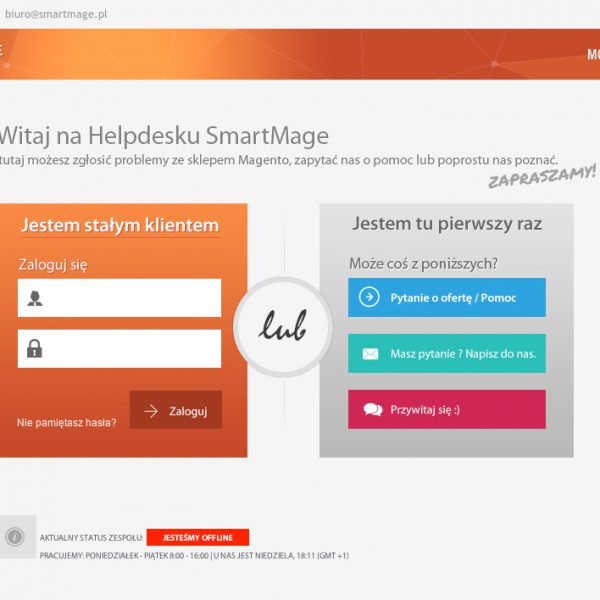The height and width of the screenshot is (600, 600).
Task: Click the 'JESTEŚMY OFFLINE' status badge
Action: (198, 537)
